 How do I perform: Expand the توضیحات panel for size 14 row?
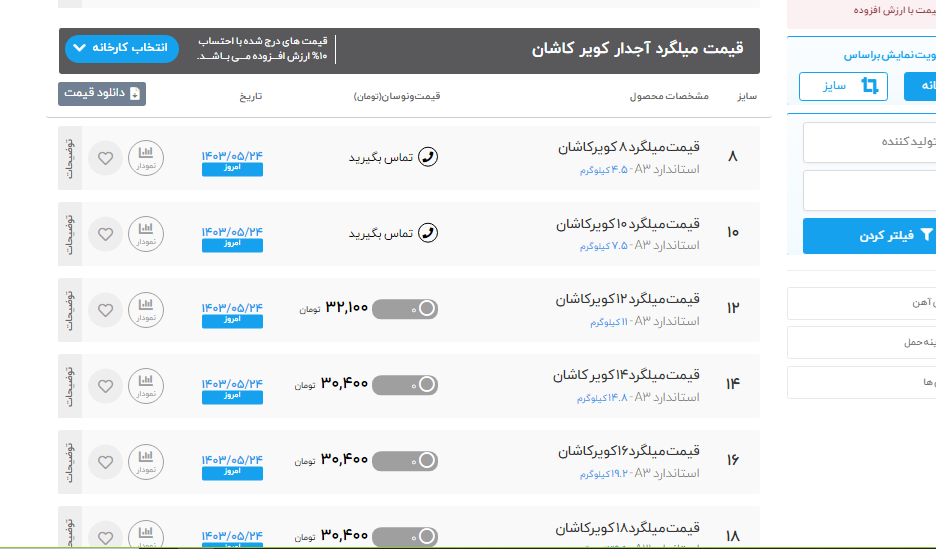point(69,386)
